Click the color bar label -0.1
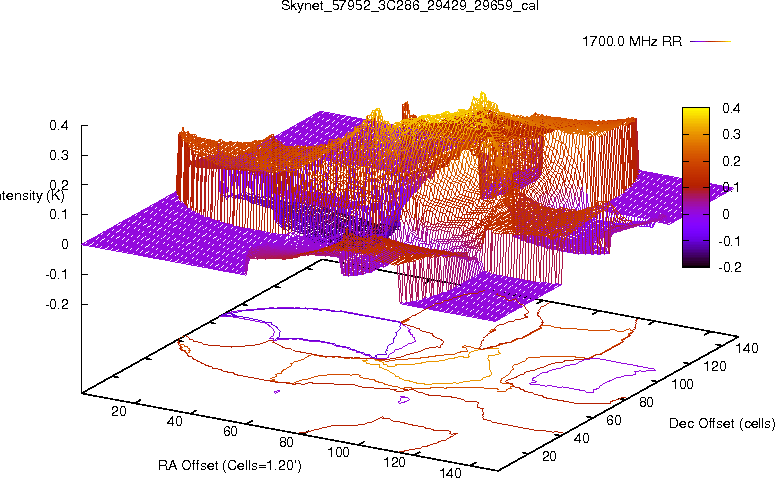 (x=730, y=241)
